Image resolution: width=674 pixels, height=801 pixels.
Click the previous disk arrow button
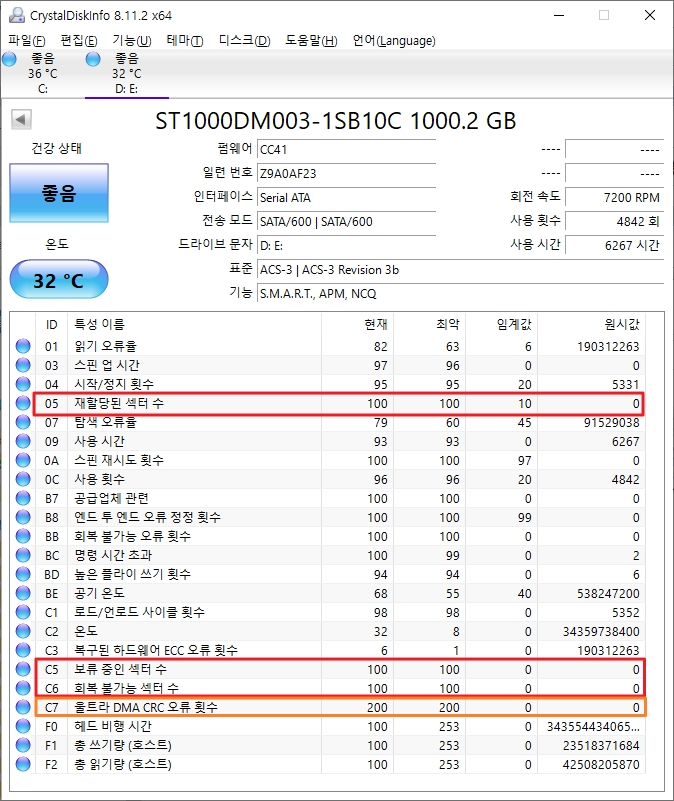pyautogui.click(x=21, y=120)
